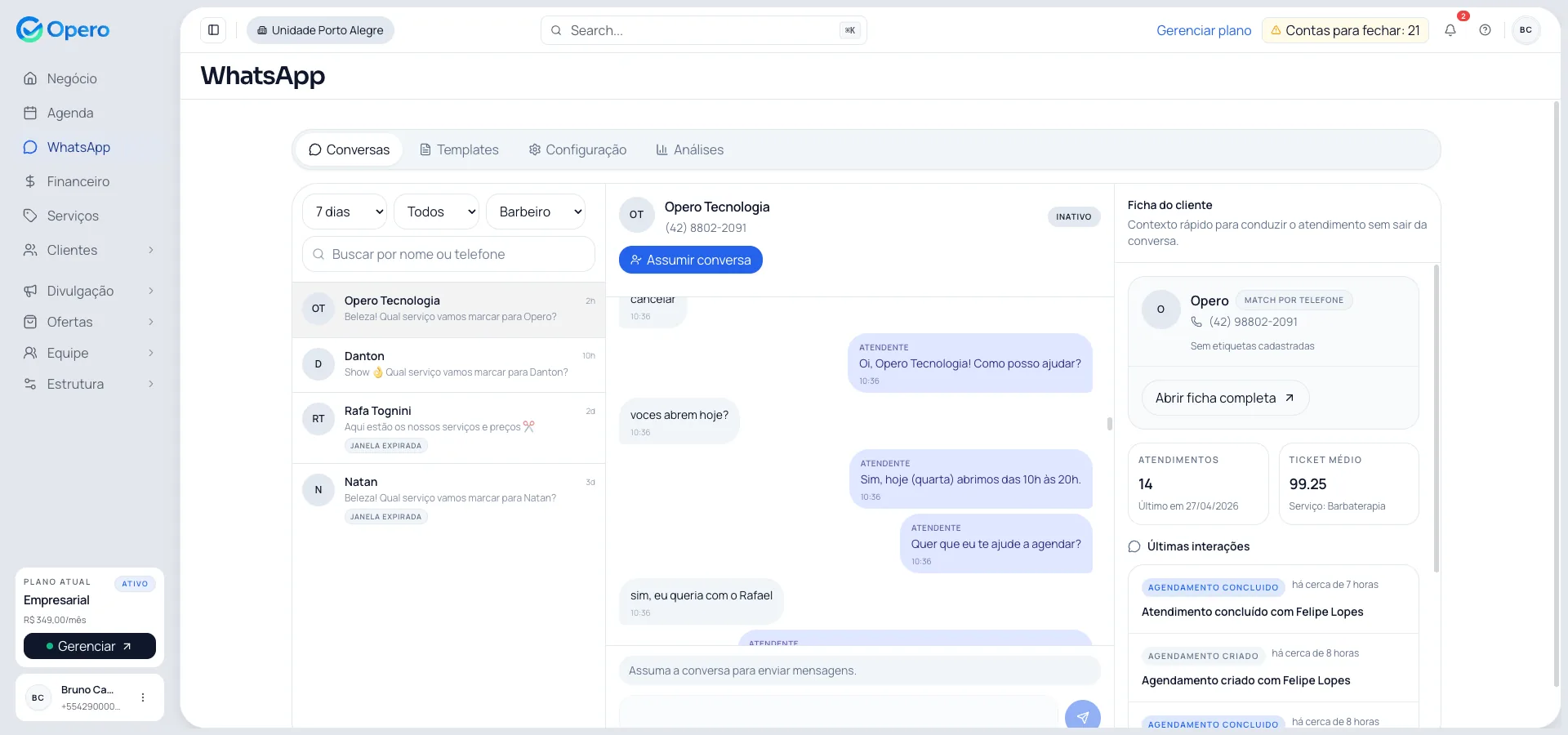The image size is (1568, 735).
Task: Select Unidade Porto Alegre unit selector
Action: coord(320,30)
